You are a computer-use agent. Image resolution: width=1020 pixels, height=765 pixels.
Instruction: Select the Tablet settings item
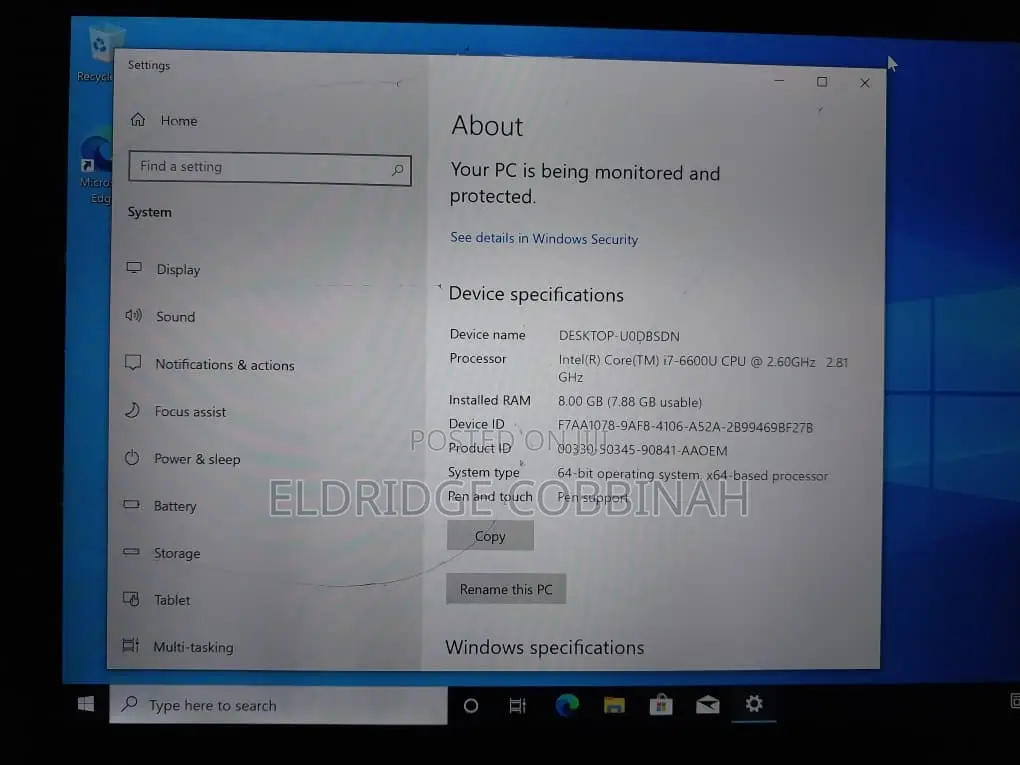click(x=157, y=600)
